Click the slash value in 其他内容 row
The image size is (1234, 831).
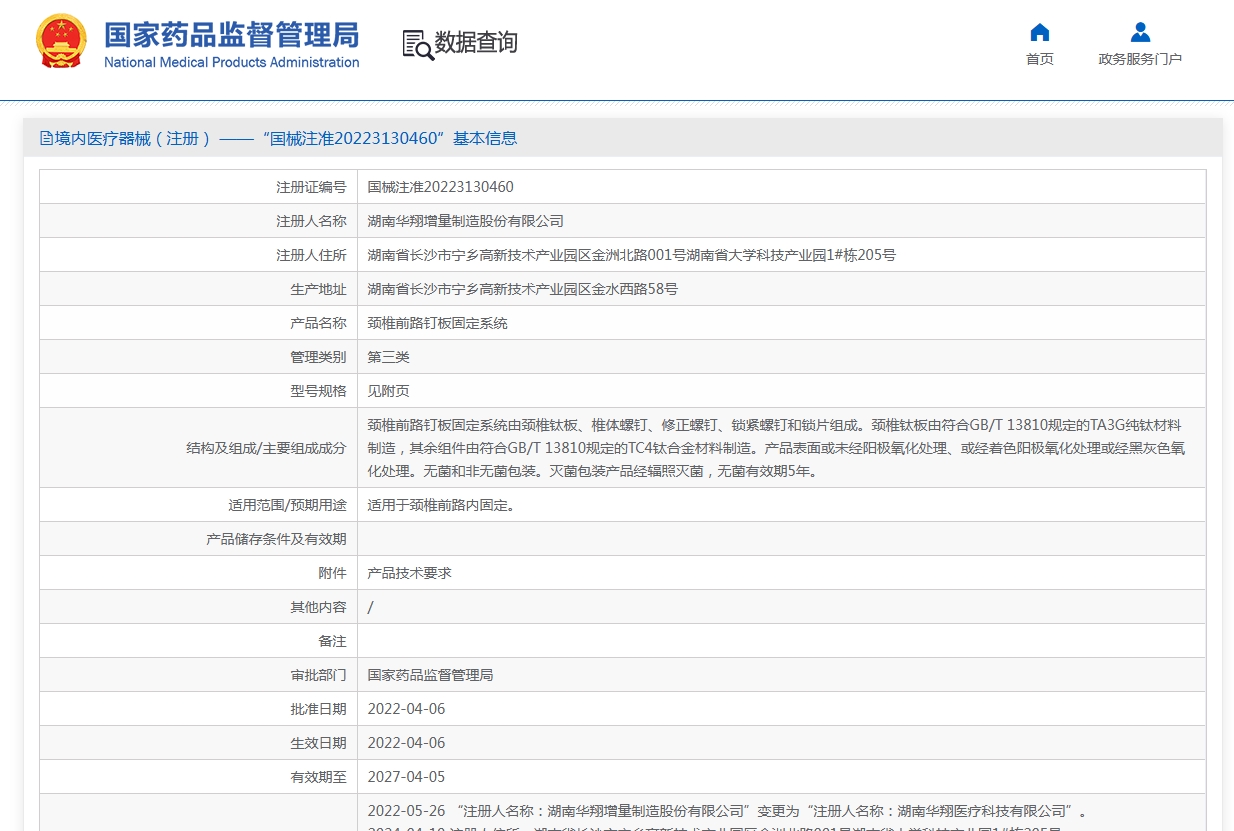coord(371,607)
